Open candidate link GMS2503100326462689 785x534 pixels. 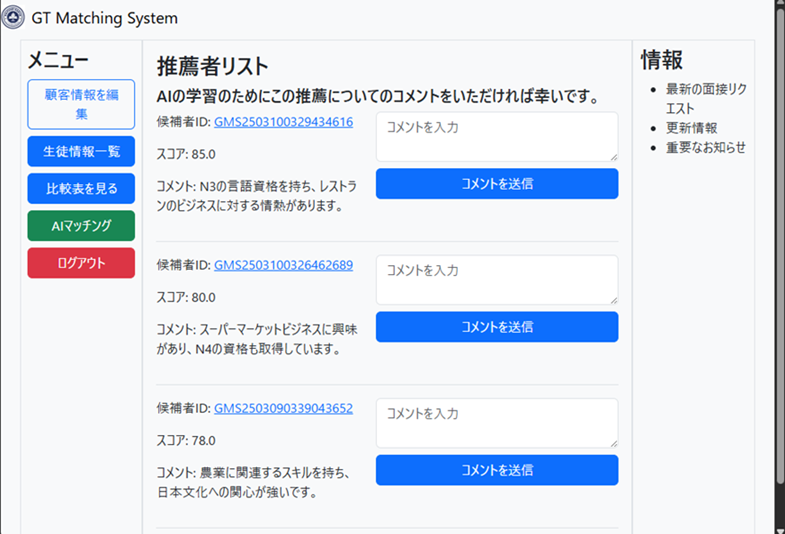click(x=283, y=265)
